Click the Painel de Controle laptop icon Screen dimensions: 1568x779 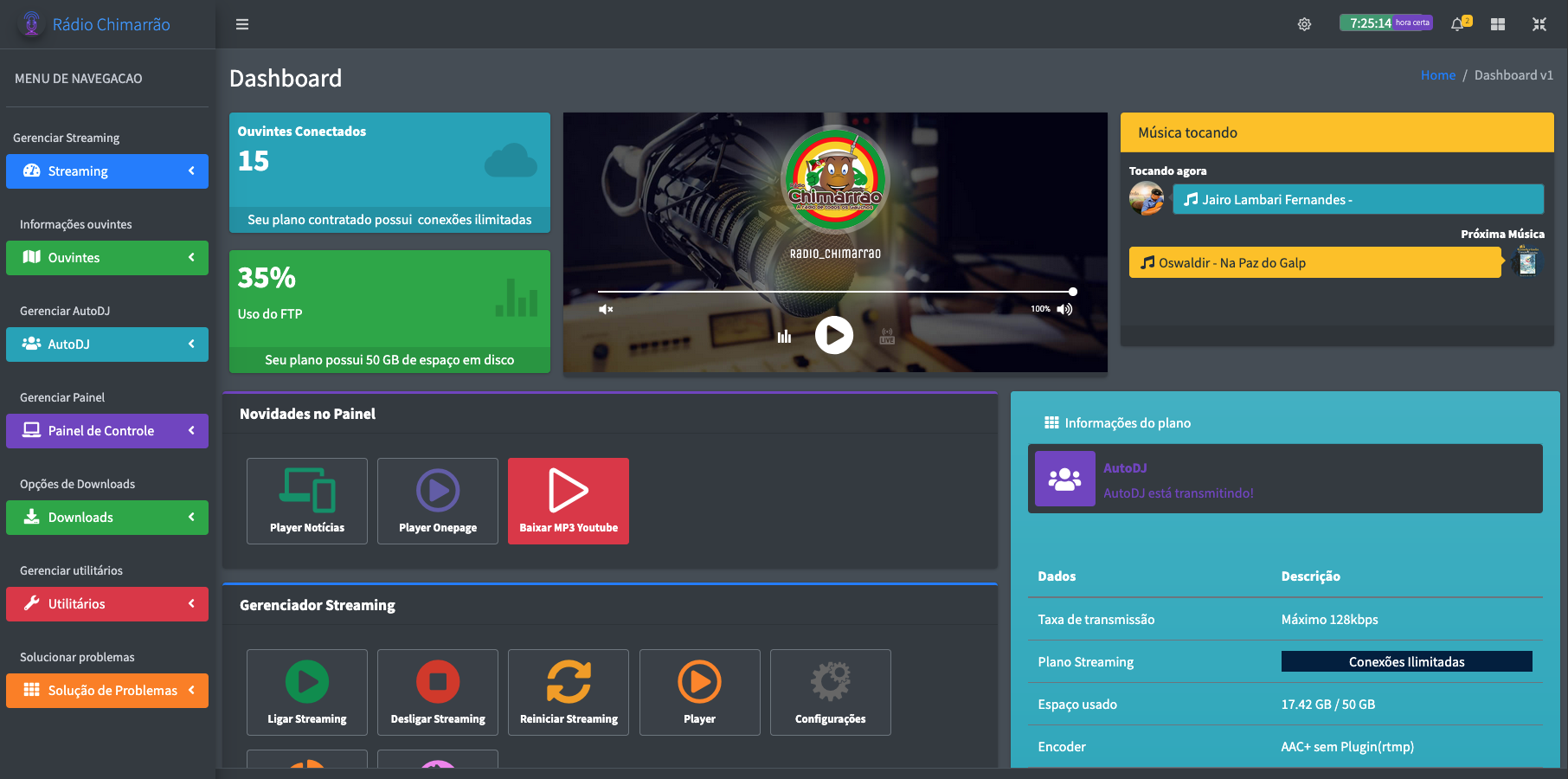coord(32,430)
